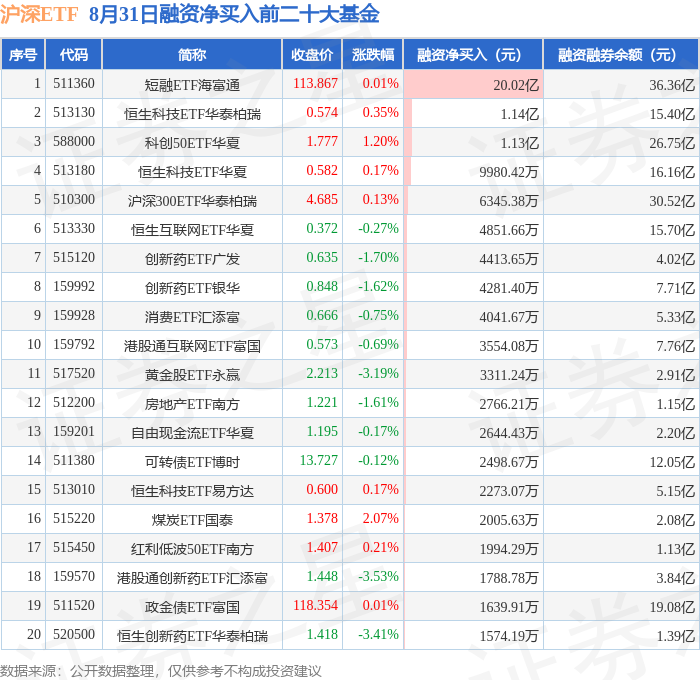Select 恒生科技ETF华泰柏瑞 row name
Viewport: 700px width, 680px height.
click(x=192, y=114)
